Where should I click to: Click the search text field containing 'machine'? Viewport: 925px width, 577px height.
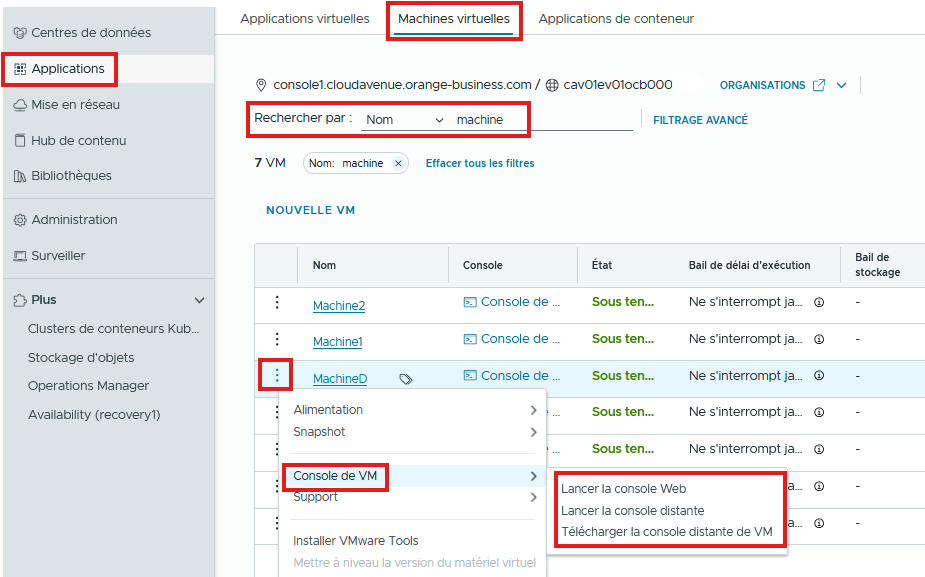[540, 120]
